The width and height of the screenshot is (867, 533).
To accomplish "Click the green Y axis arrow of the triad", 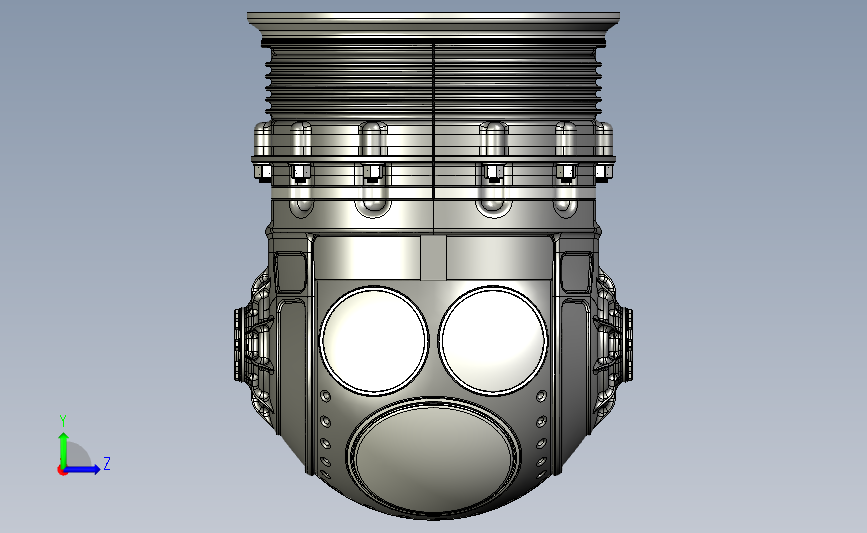I will coord(64,449).
